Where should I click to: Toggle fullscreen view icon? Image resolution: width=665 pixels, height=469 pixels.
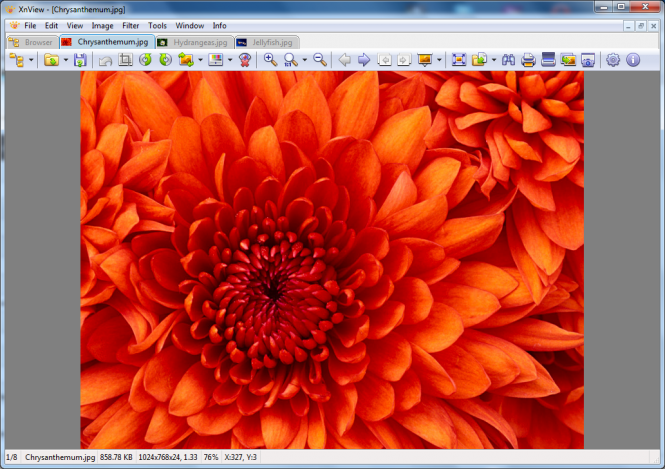coord(459,60)
